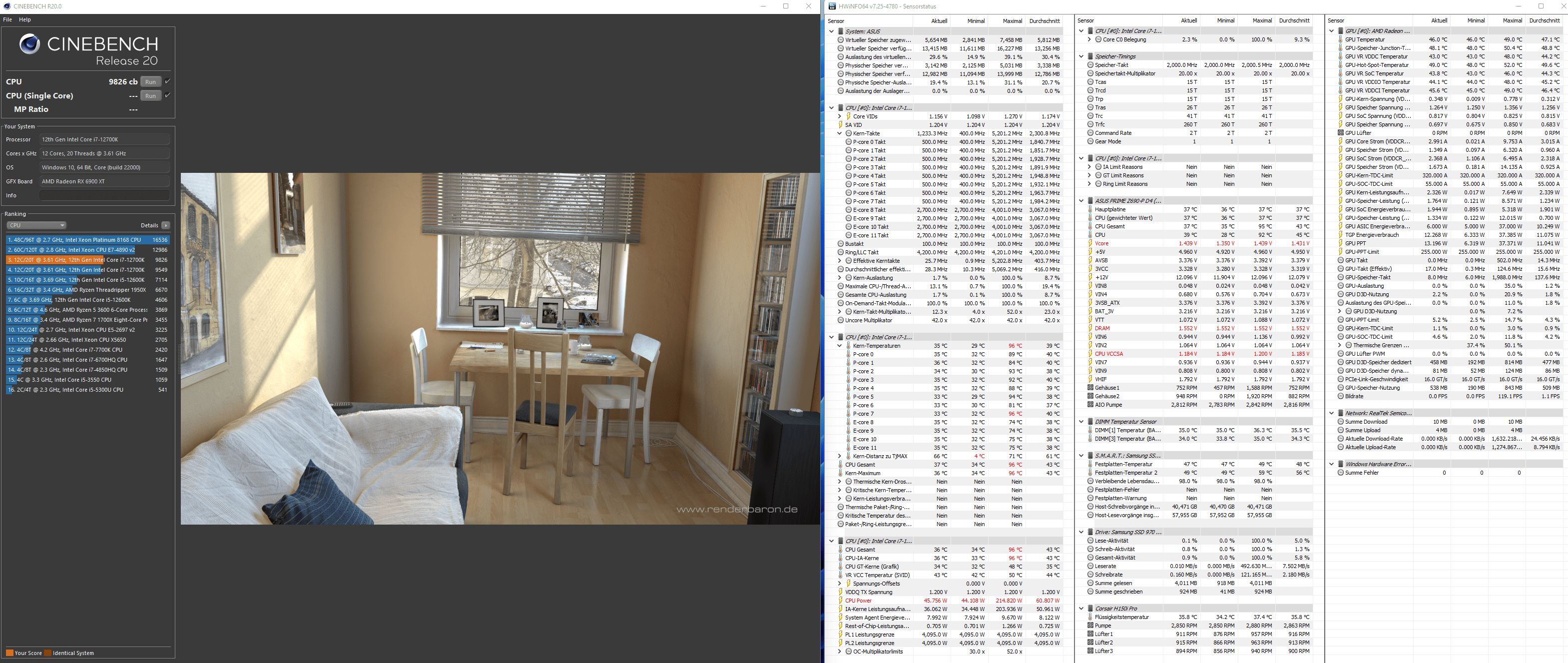This screenshot has height=663, width=1568.
Task: Click the Cinebench sphere logo icon
Action: click(x=29, y=44)
